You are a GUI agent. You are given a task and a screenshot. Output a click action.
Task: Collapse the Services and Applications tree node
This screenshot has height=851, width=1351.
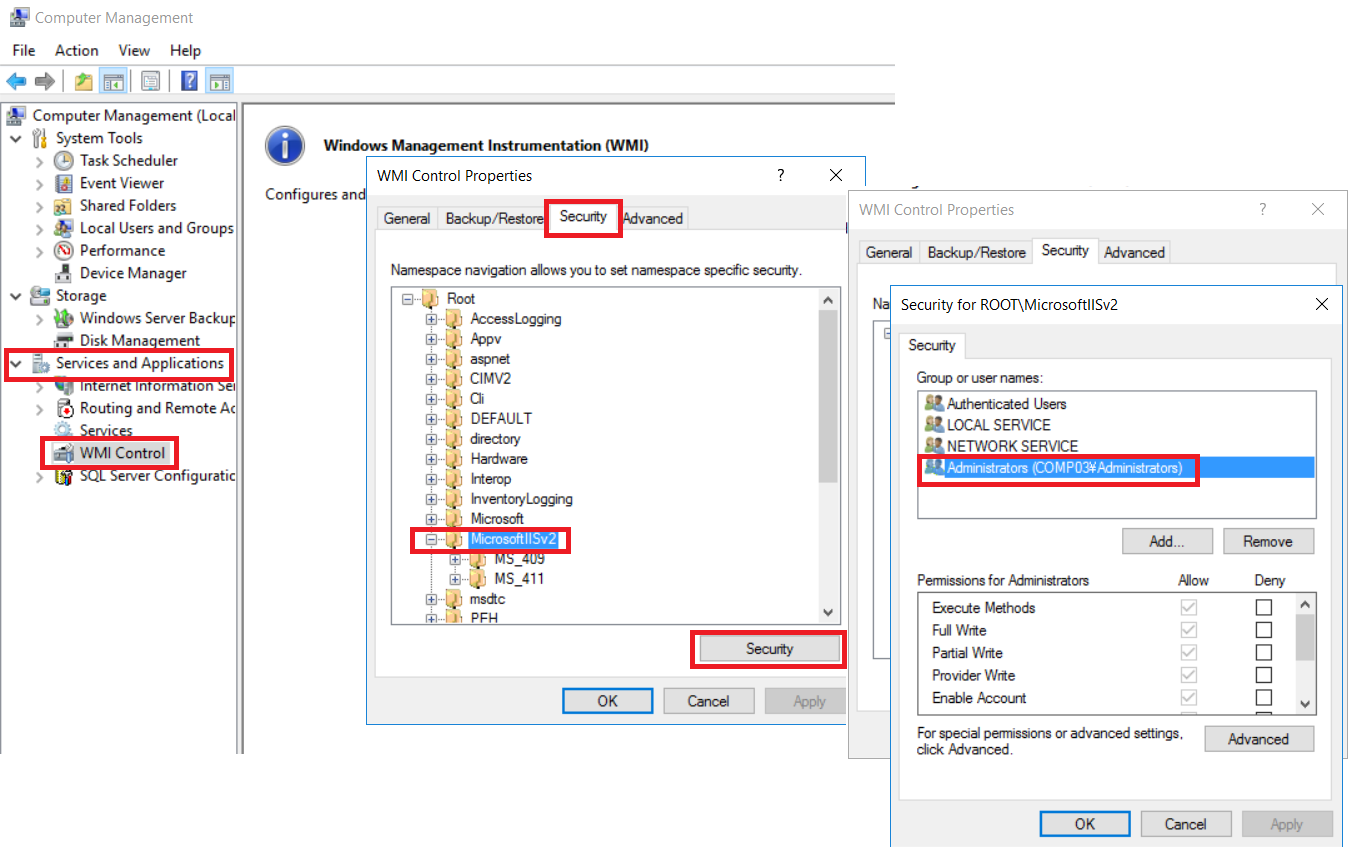click(15, 363)
